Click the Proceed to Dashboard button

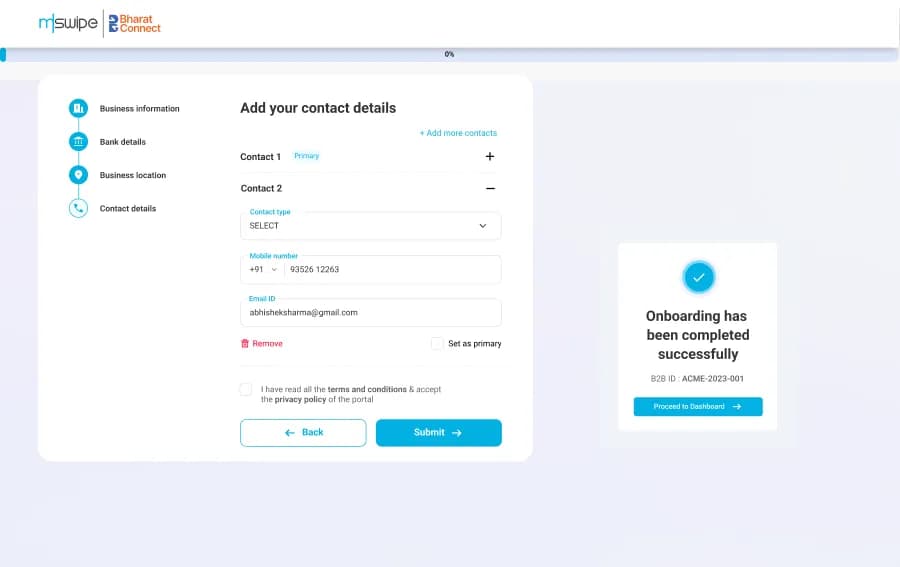[698, 406]
